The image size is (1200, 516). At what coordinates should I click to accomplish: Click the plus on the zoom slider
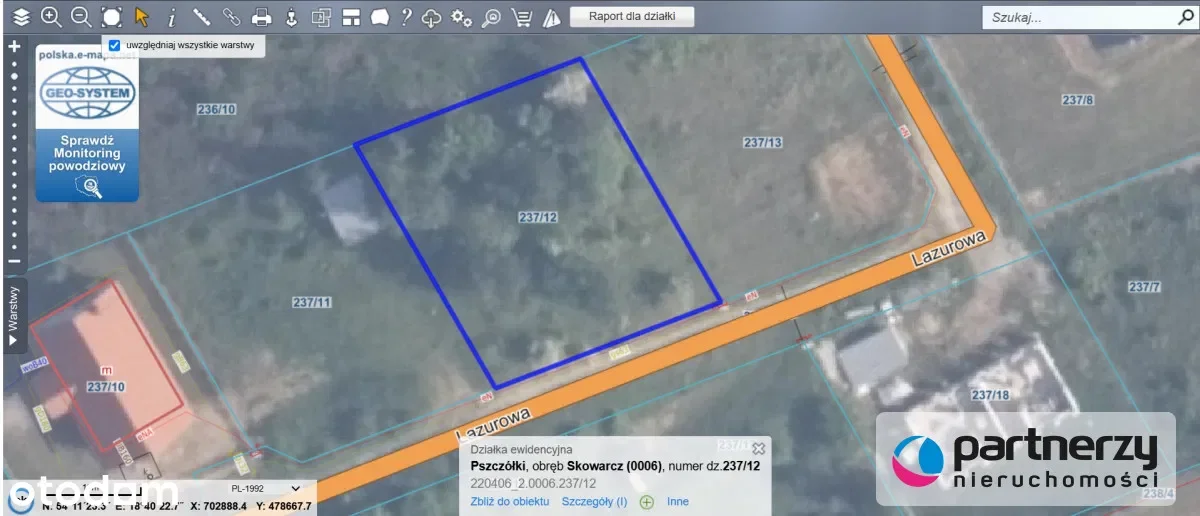(14, 46)
